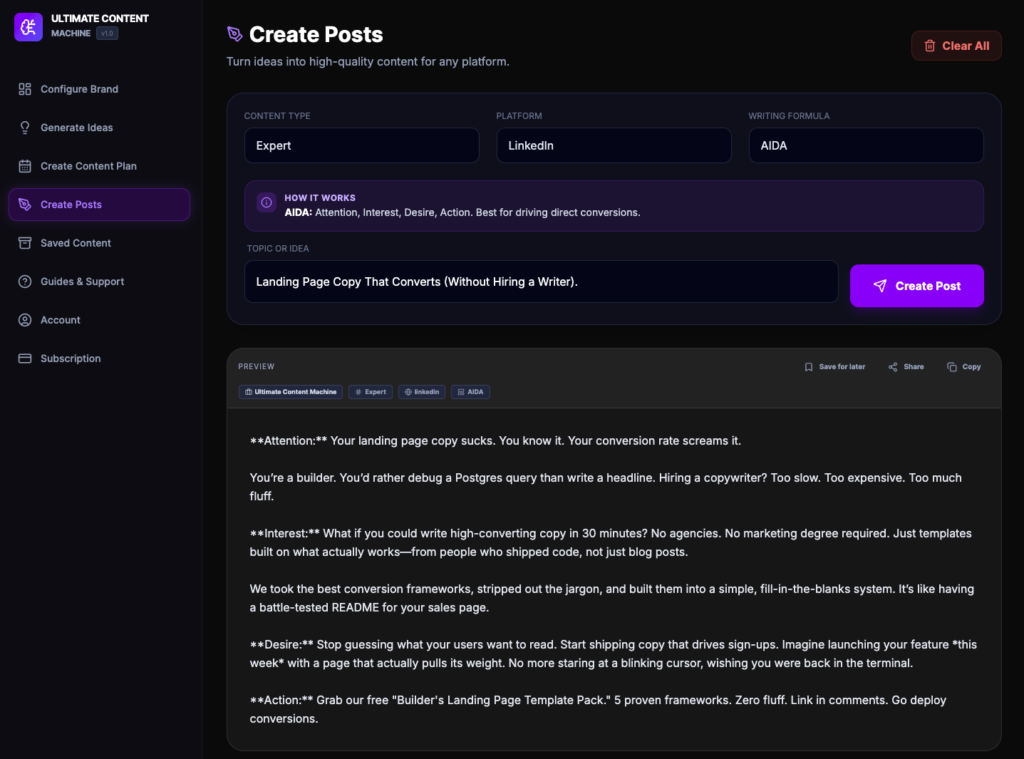The image size is (1024, 759).
Task: Open Create Posts in the sidebar
Action: (x=99, y=205)
